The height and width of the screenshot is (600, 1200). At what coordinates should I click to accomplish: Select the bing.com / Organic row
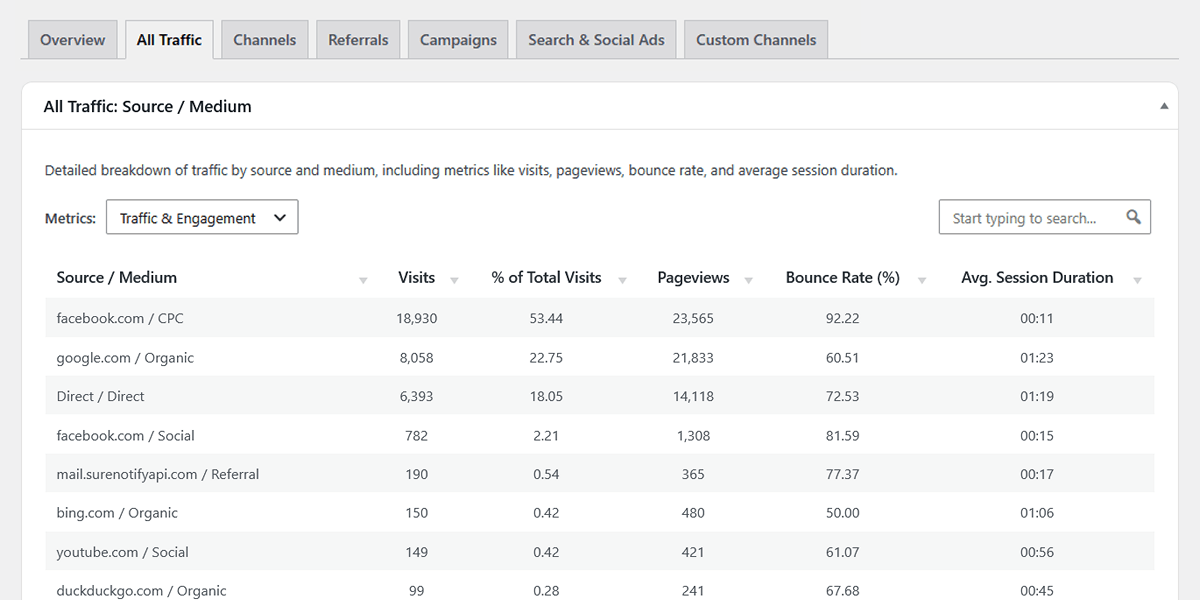click(600, 513)
